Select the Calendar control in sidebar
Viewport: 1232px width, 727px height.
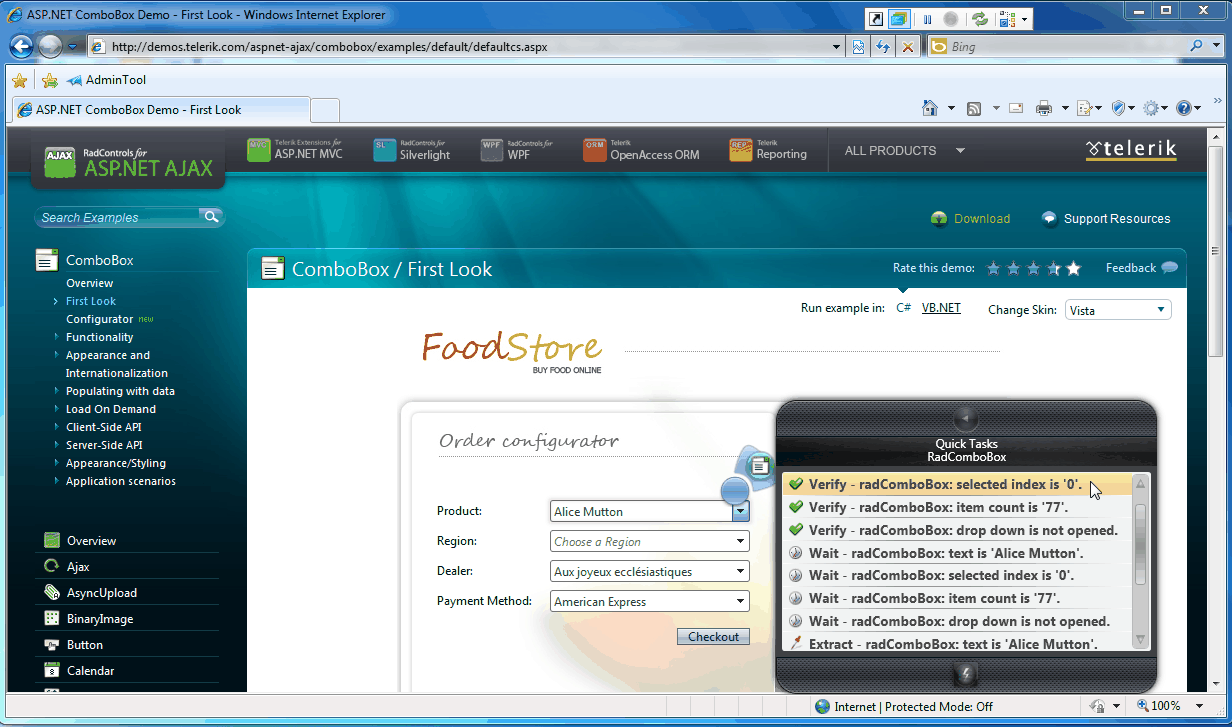point(90,671)
